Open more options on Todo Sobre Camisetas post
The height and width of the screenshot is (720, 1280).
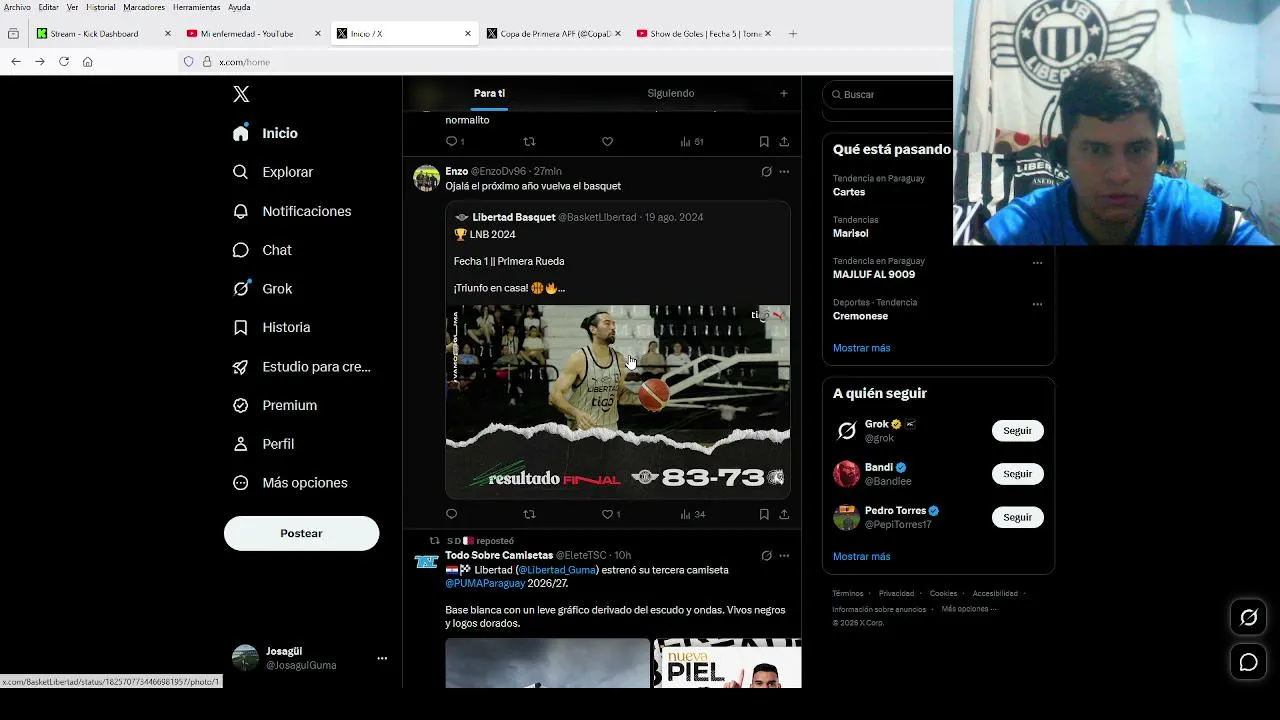tap(784, 556)
